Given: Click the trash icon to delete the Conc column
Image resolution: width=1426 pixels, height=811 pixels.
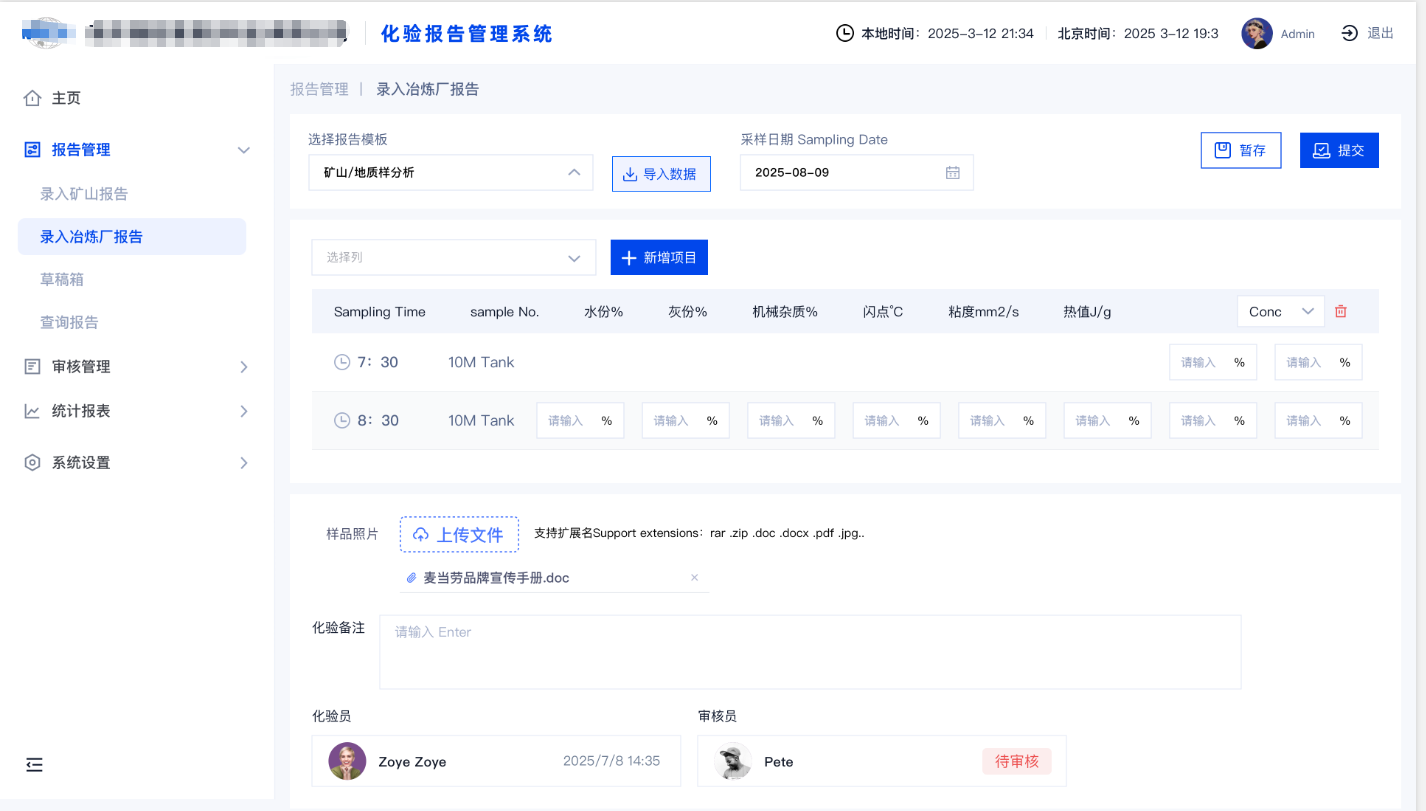Looking at the screenshot, I should click(x=1340, y=311).
